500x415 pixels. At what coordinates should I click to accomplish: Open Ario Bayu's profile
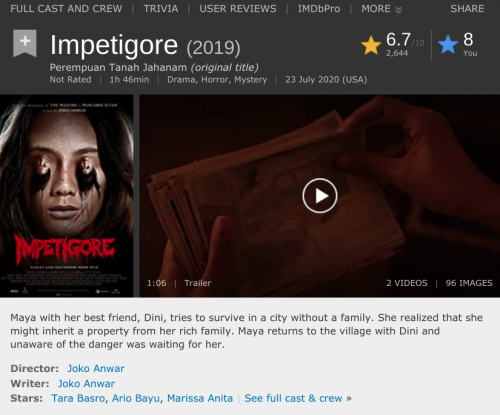click(x=136, y=398)
